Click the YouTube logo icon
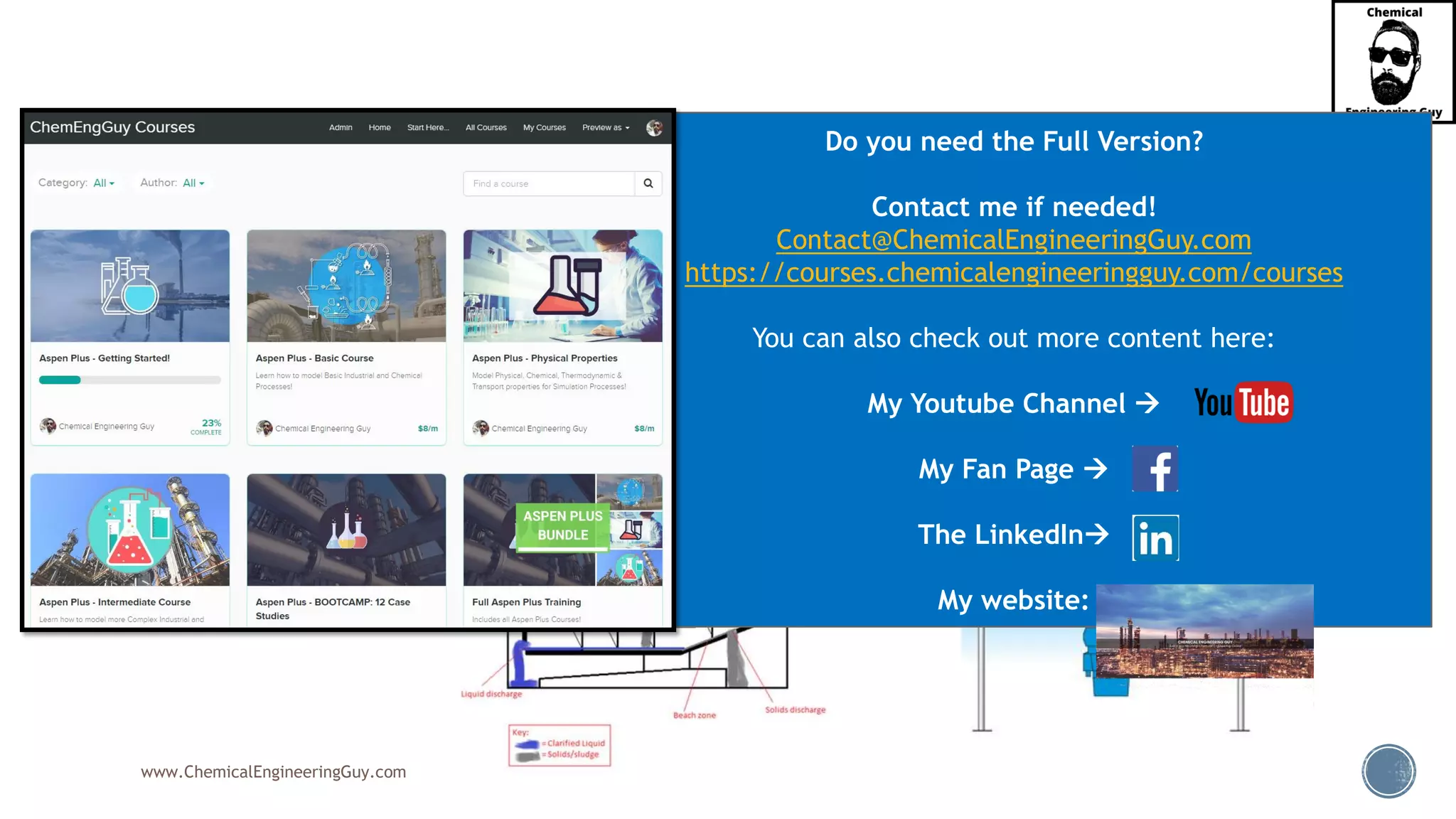 click(1243, 403)
